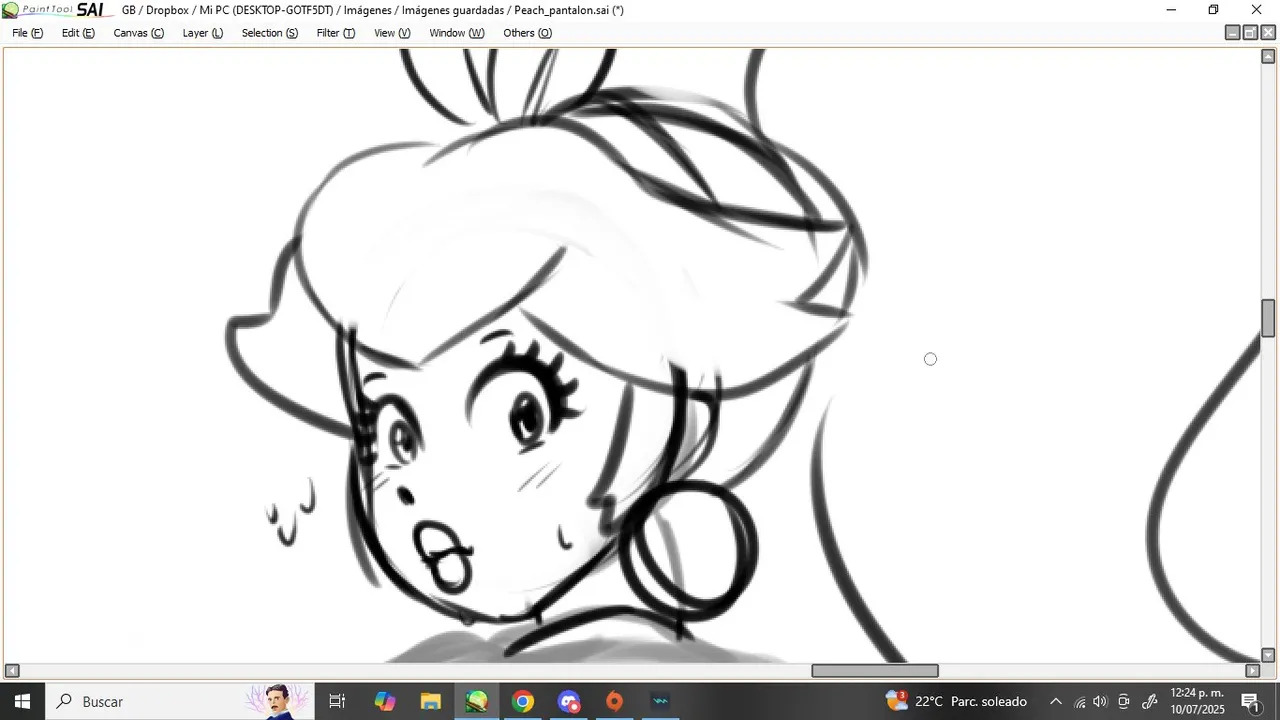Click the horizontal scrollbar left arrow

pyautogui.click(x=12, y=671)
